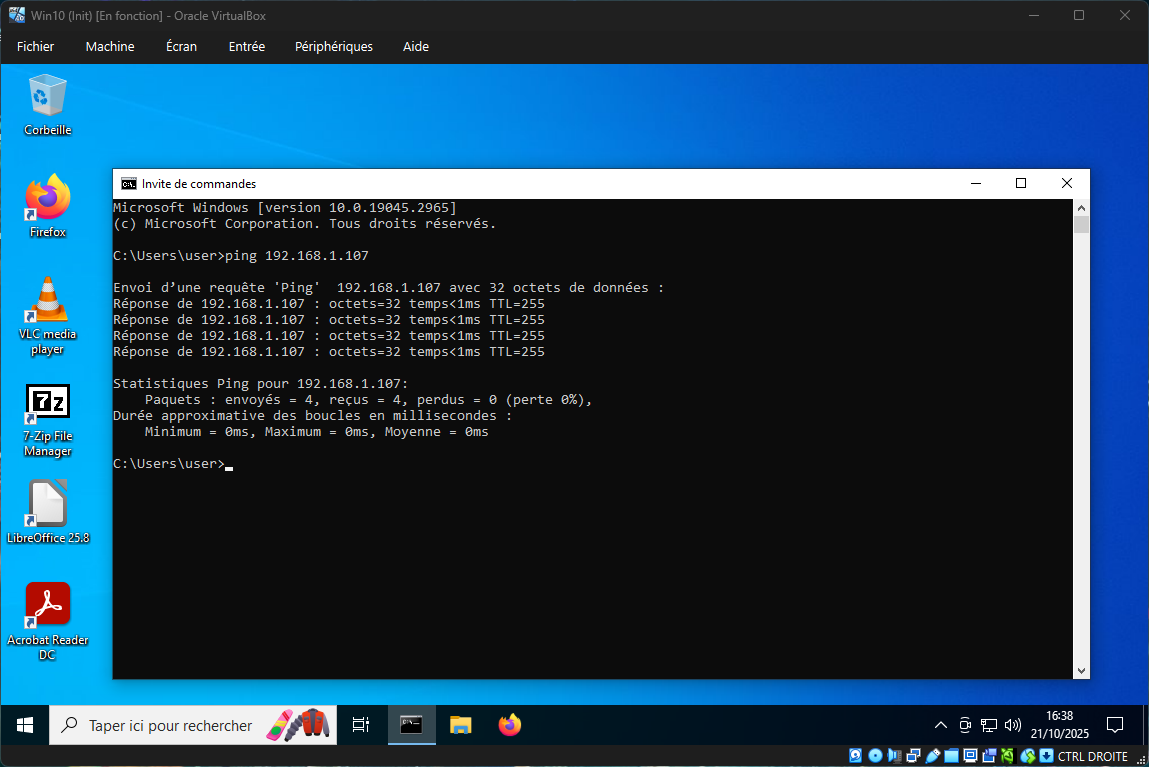The image size is (1149, 767).
Task: Open the Périphériques menu
Action: 333,47
